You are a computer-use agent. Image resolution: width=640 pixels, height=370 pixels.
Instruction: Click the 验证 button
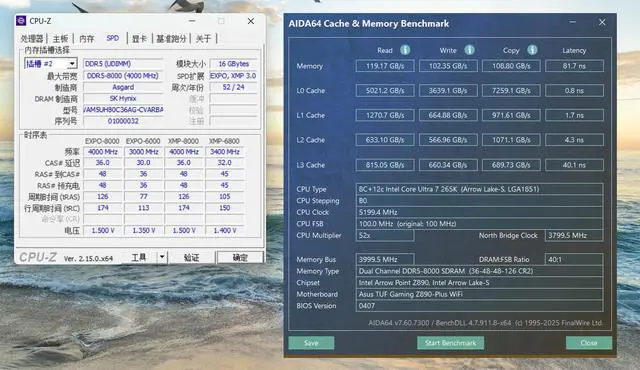191,257
